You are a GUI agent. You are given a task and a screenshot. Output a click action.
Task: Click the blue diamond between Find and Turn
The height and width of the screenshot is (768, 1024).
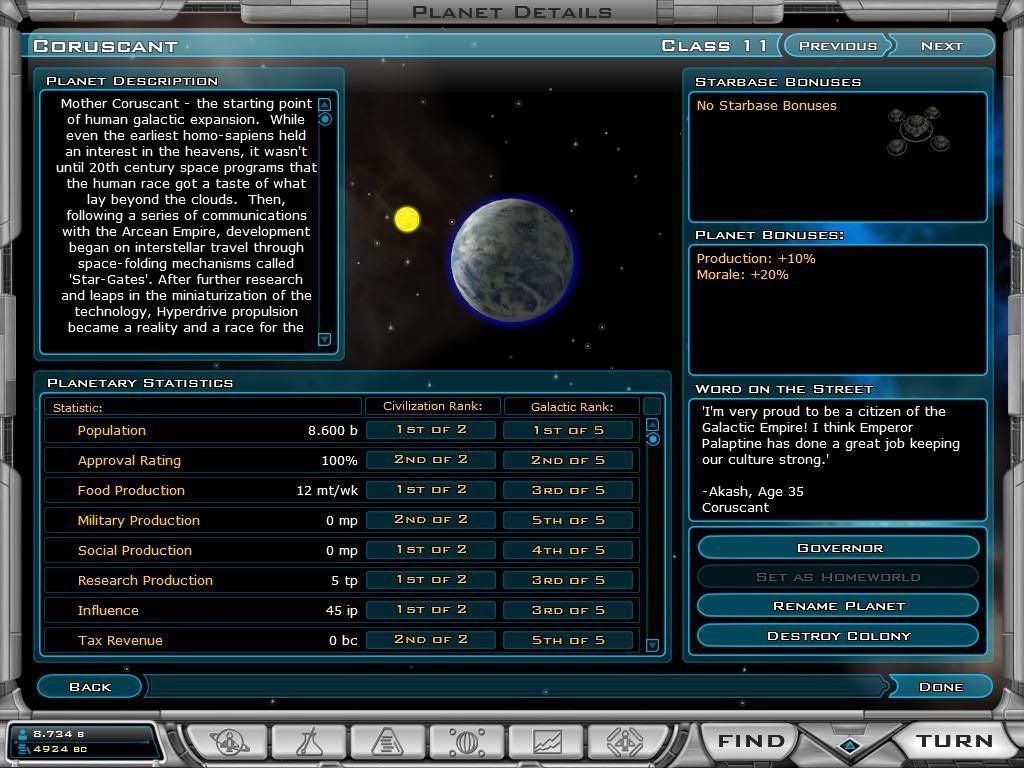[x=849, y=745]
